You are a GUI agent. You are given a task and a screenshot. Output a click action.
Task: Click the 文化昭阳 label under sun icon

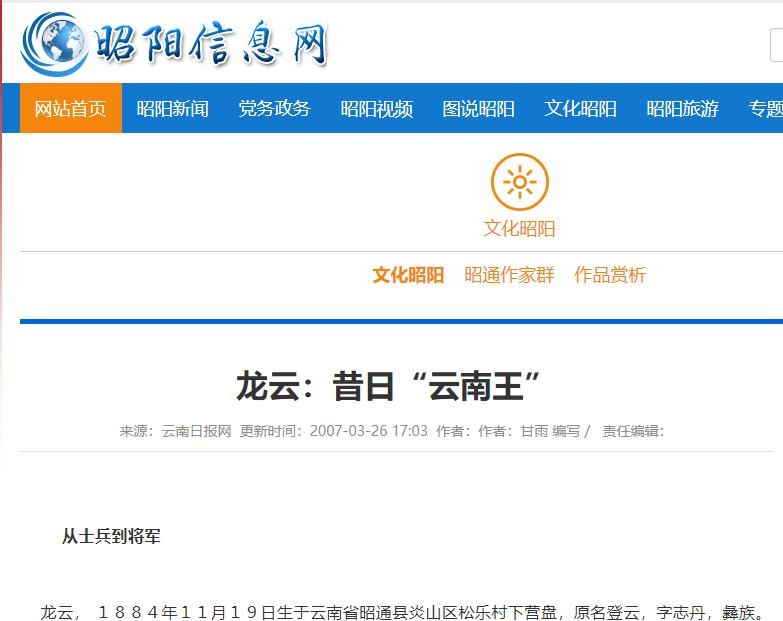tap(519, 229)
